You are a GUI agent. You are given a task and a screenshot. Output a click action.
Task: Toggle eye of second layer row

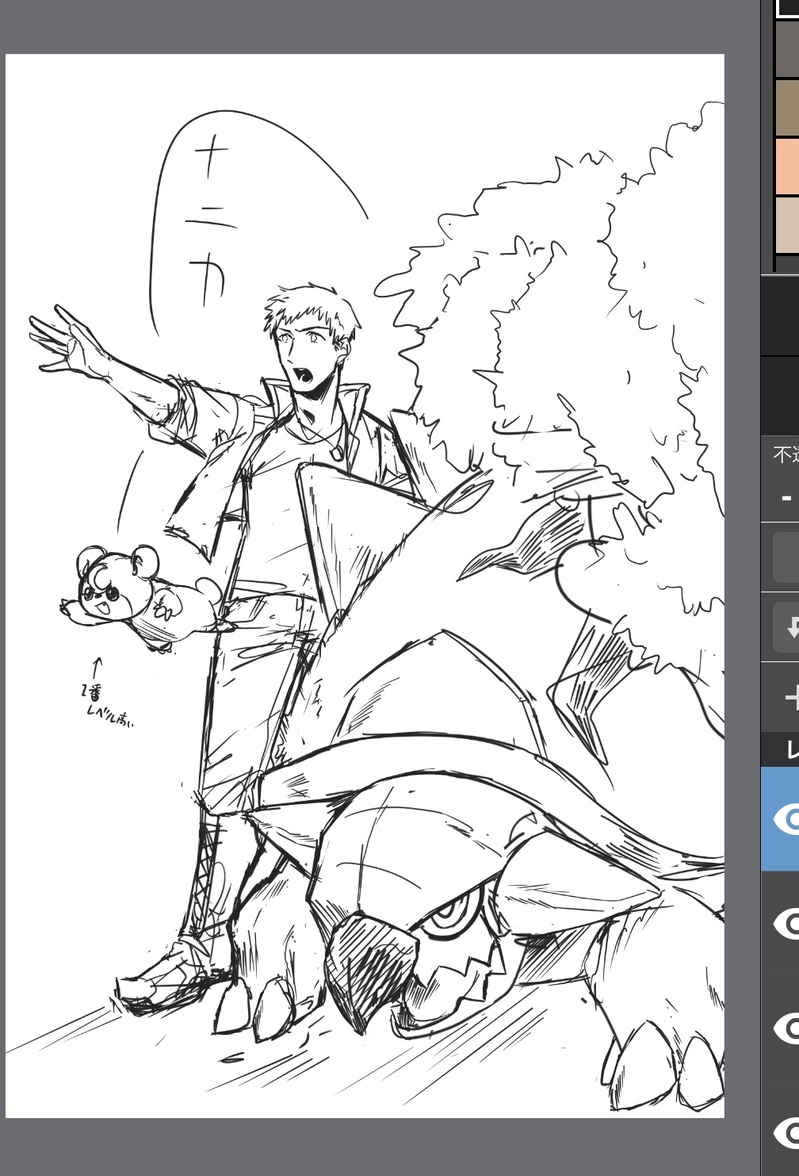pyautogui.click(x=786, y=924)
